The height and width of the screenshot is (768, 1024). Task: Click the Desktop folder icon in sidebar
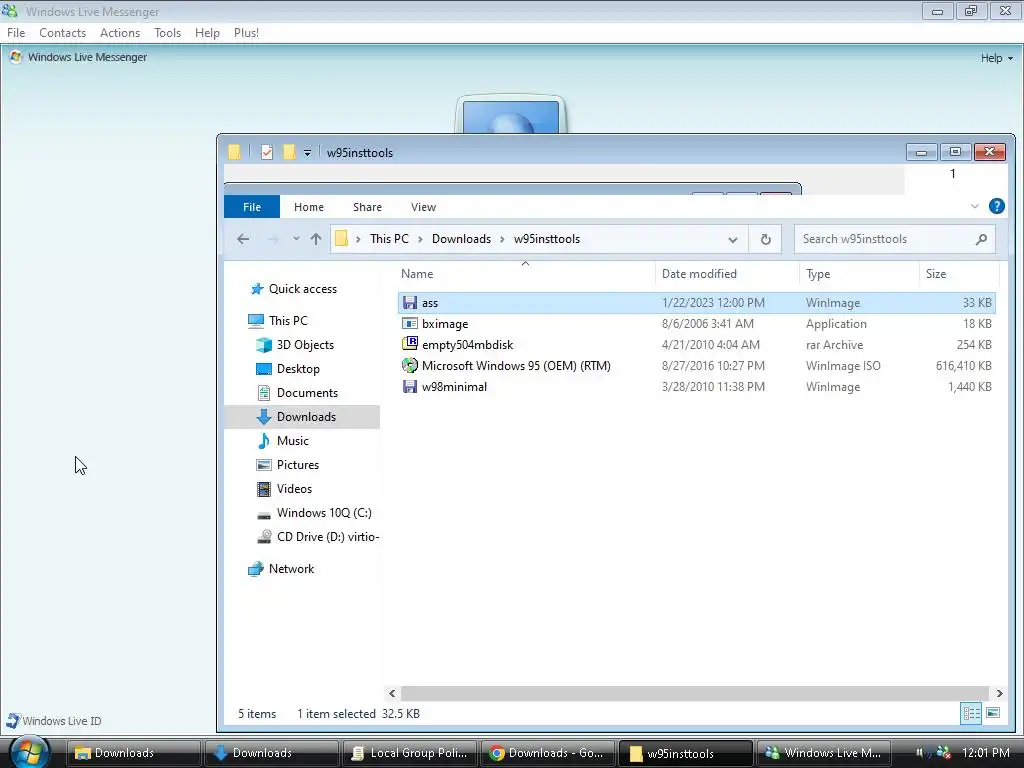click(264, 368)
